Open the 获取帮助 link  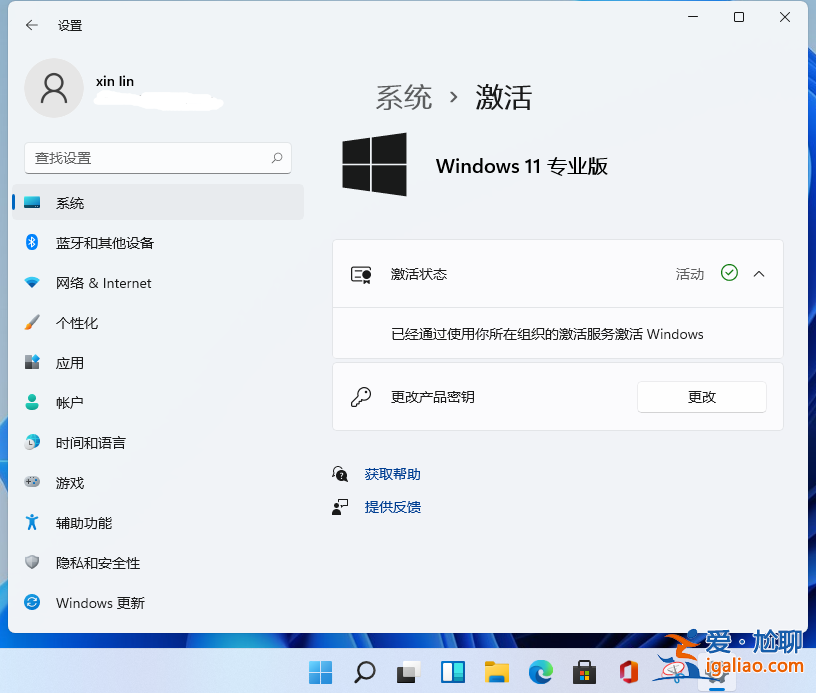click(x=392, y=473)
